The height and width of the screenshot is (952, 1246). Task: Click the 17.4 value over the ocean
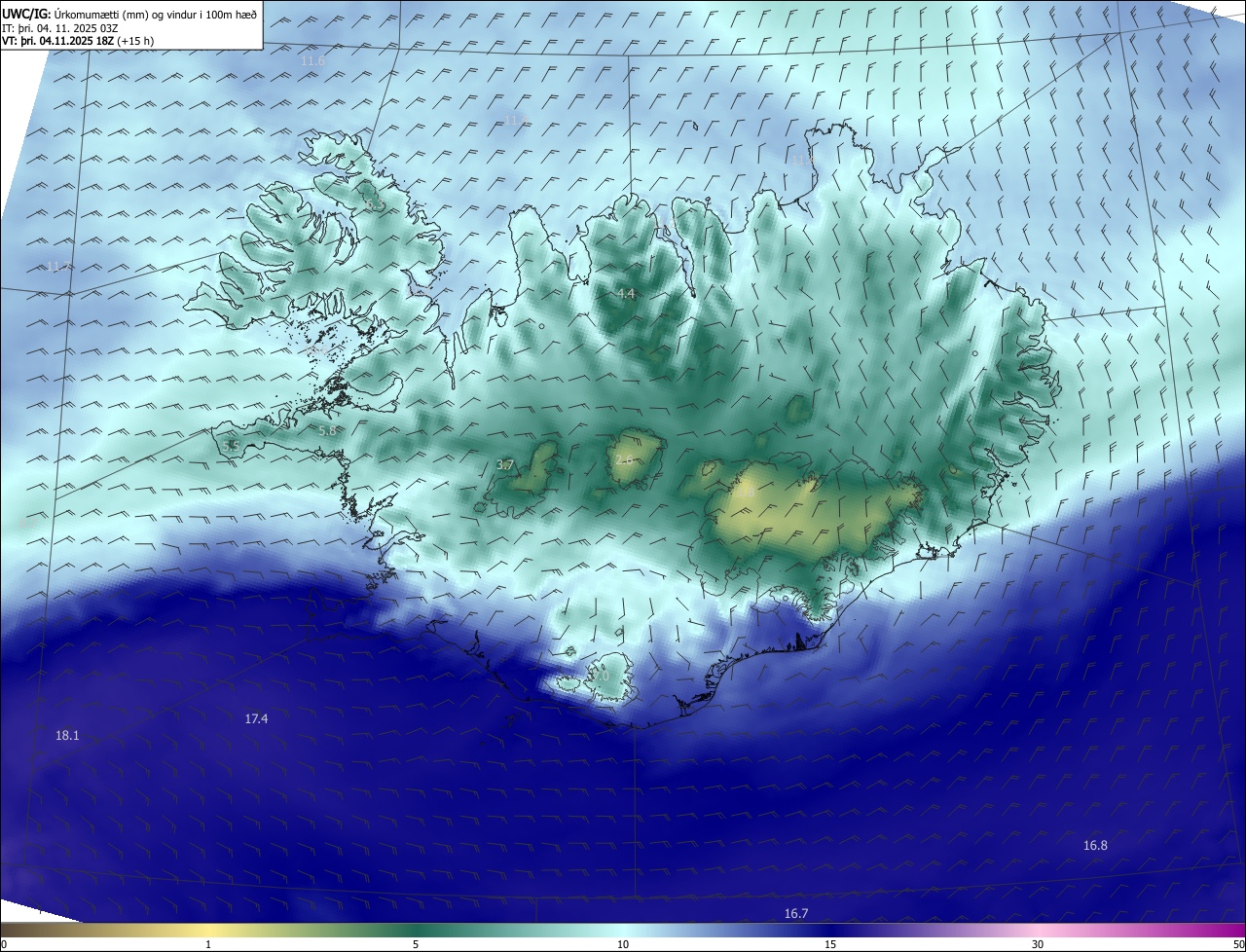point(256,718)
